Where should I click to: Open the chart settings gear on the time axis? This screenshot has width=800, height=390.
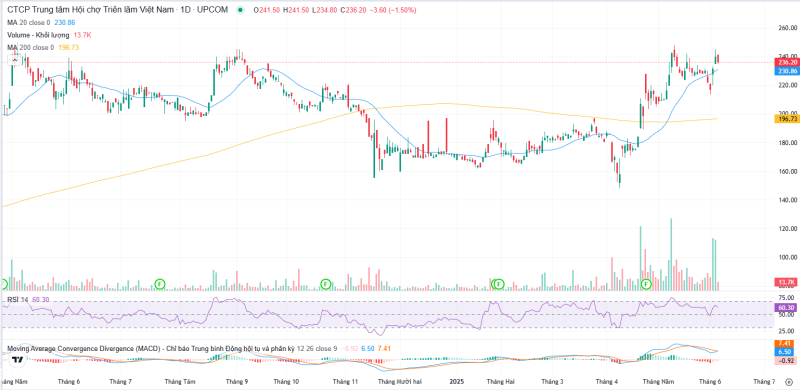point(789,381)
